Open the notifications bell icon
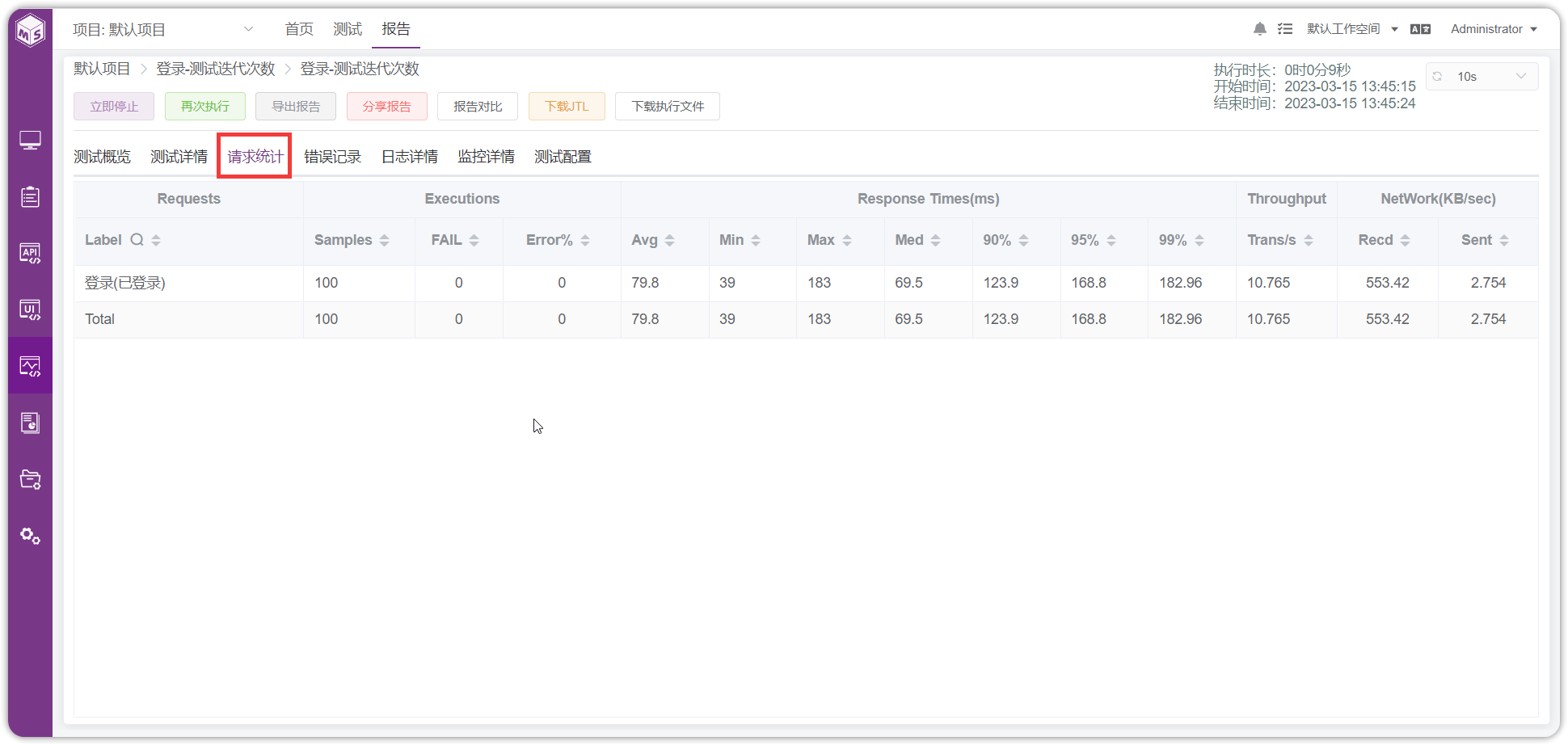The height and width of the screenshot is (745, 1568). [x=1259, y=29]
